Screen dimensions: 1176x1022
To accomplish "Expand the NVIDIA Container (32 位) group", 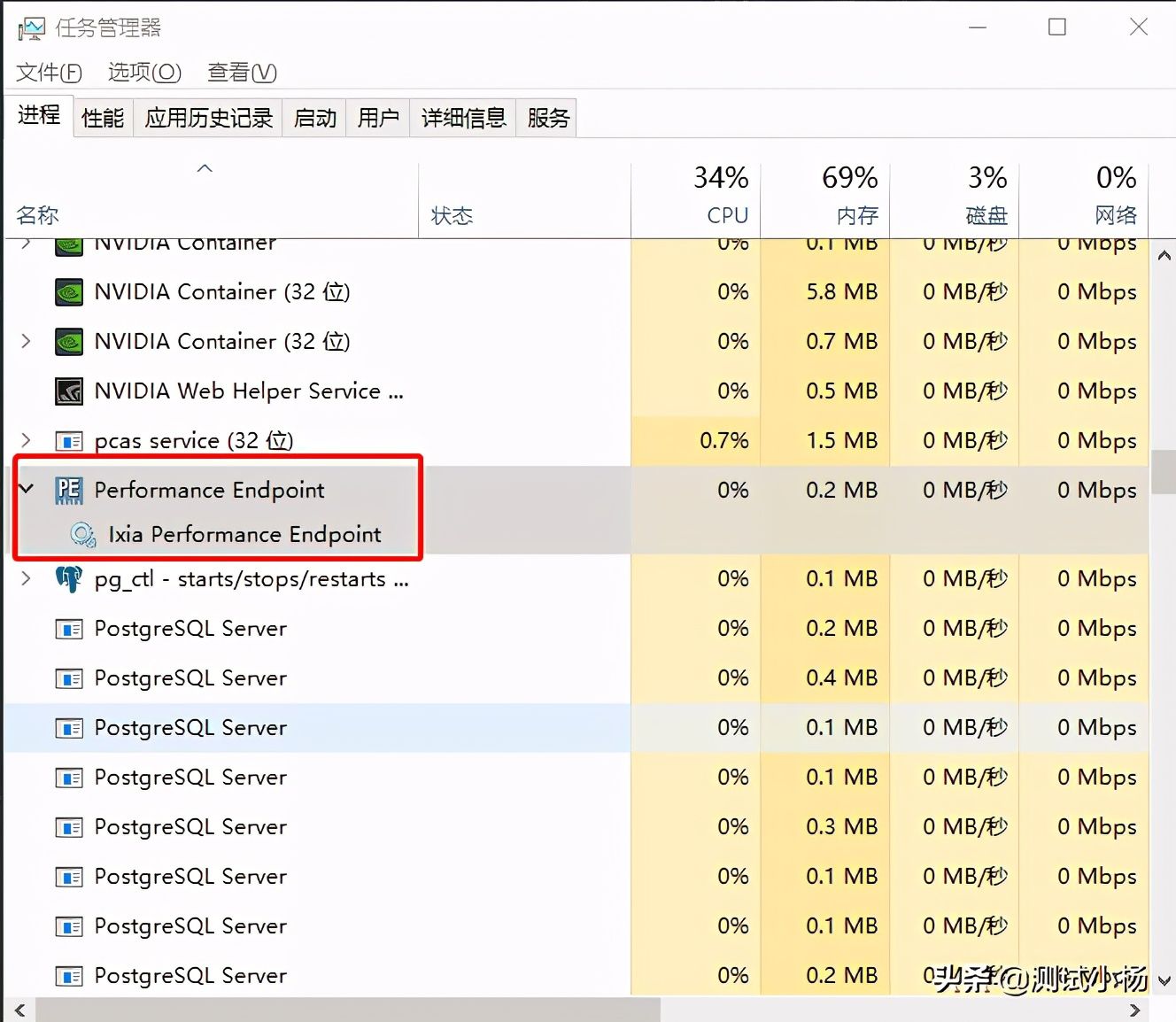I will (26, 341).
